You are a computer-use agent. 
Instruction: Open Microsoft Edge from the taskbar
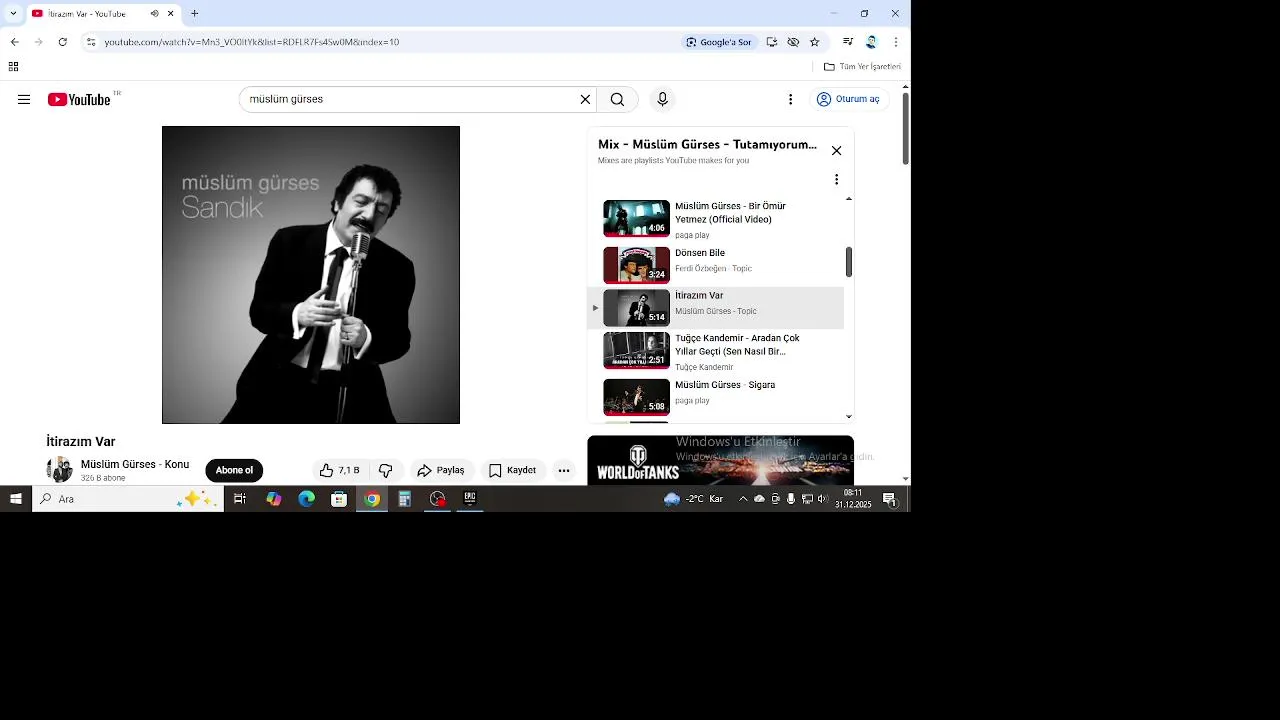[x=306, y=499]
